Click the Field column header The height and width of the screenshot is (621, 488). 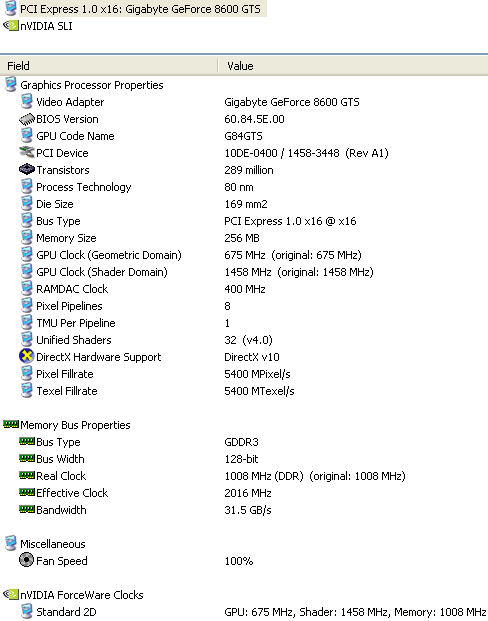pos(109,66)
